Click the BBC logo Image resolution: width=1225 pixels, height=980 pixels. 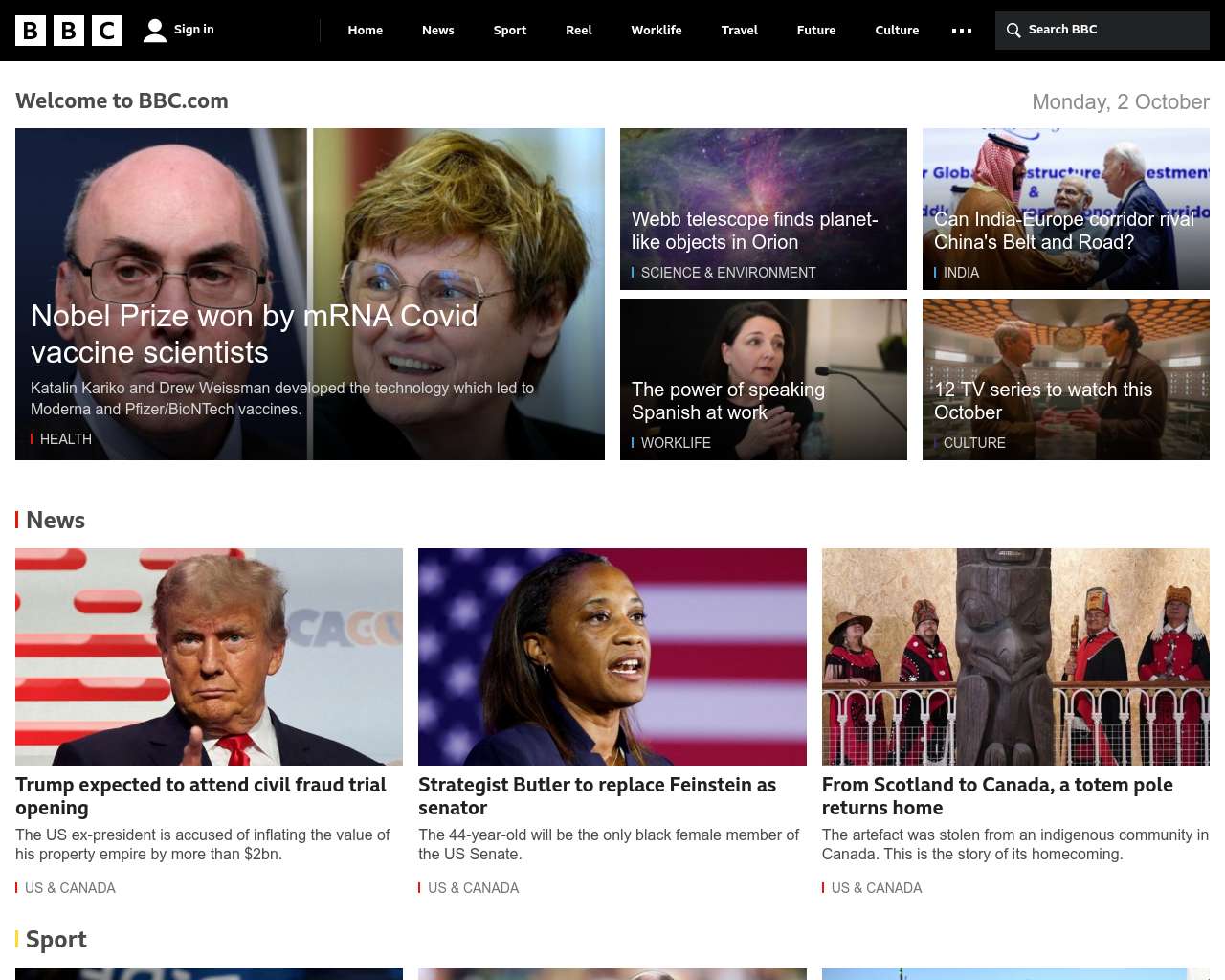(69, 31)
